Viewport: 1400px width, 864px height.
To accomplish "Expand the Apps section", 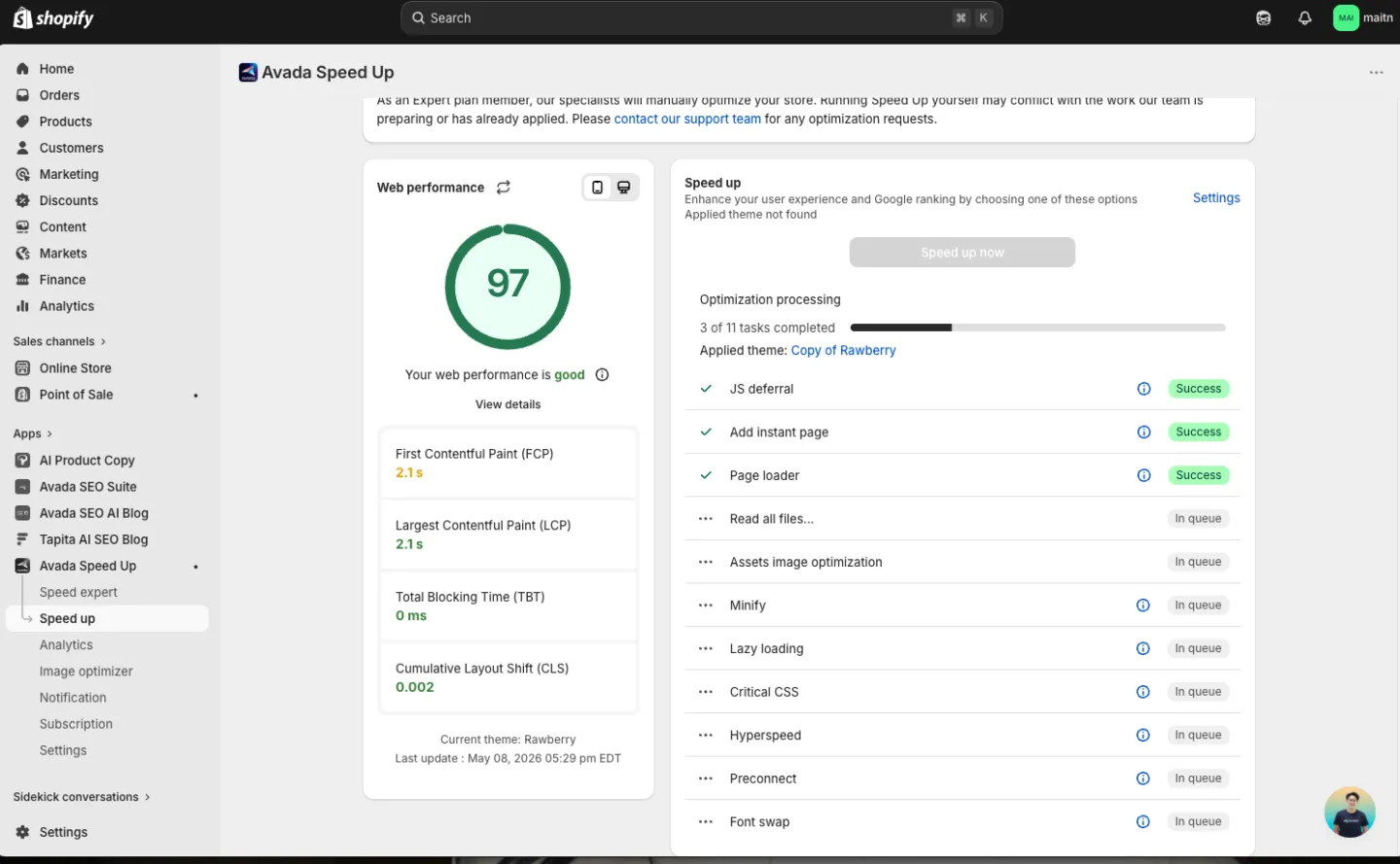I will tap(33, 433).
